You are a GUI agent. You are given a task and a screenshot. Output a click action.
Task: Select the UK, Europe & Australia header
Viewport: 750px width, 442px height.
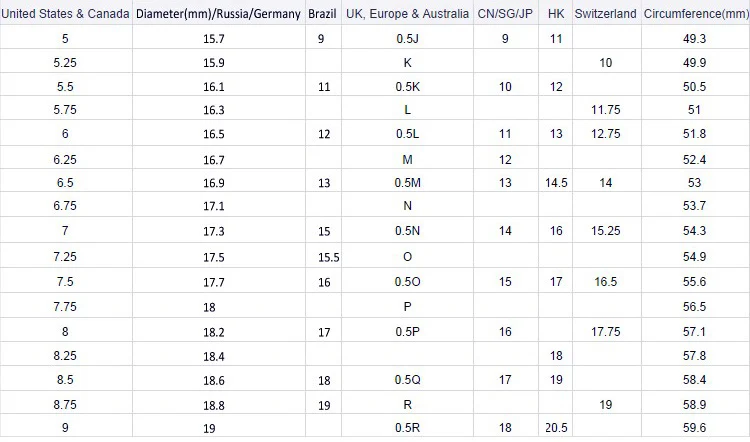pos(408,13)
